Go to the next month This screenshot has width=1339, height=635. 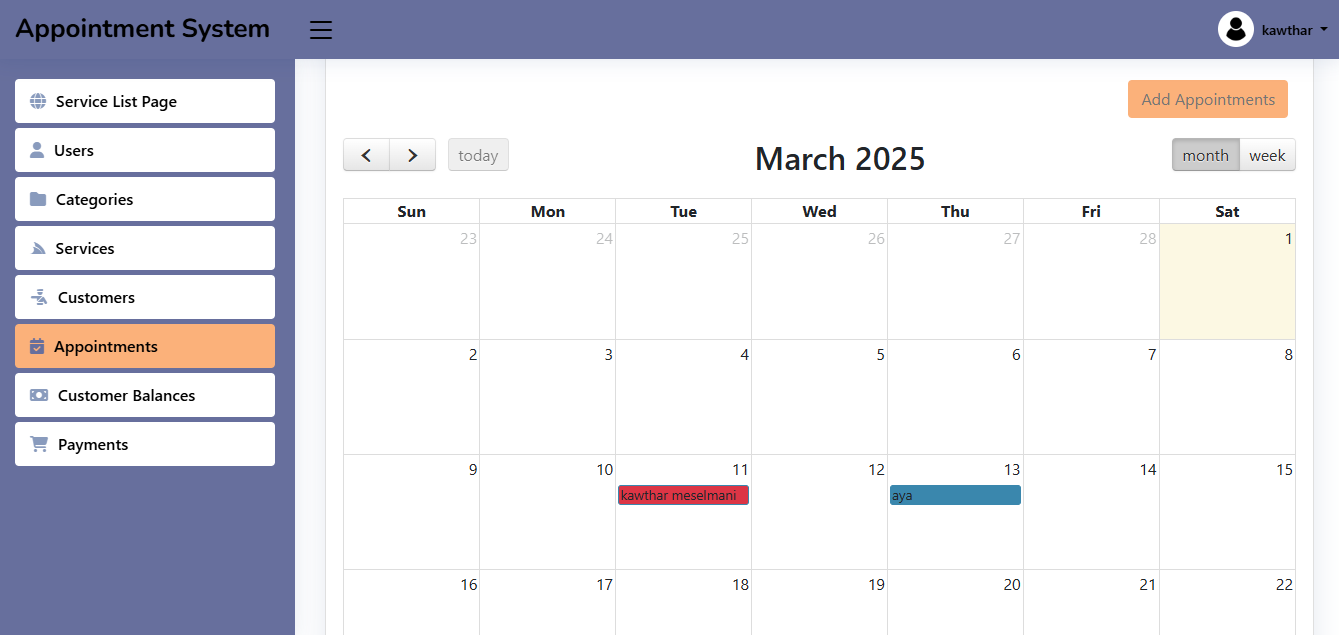412,155
